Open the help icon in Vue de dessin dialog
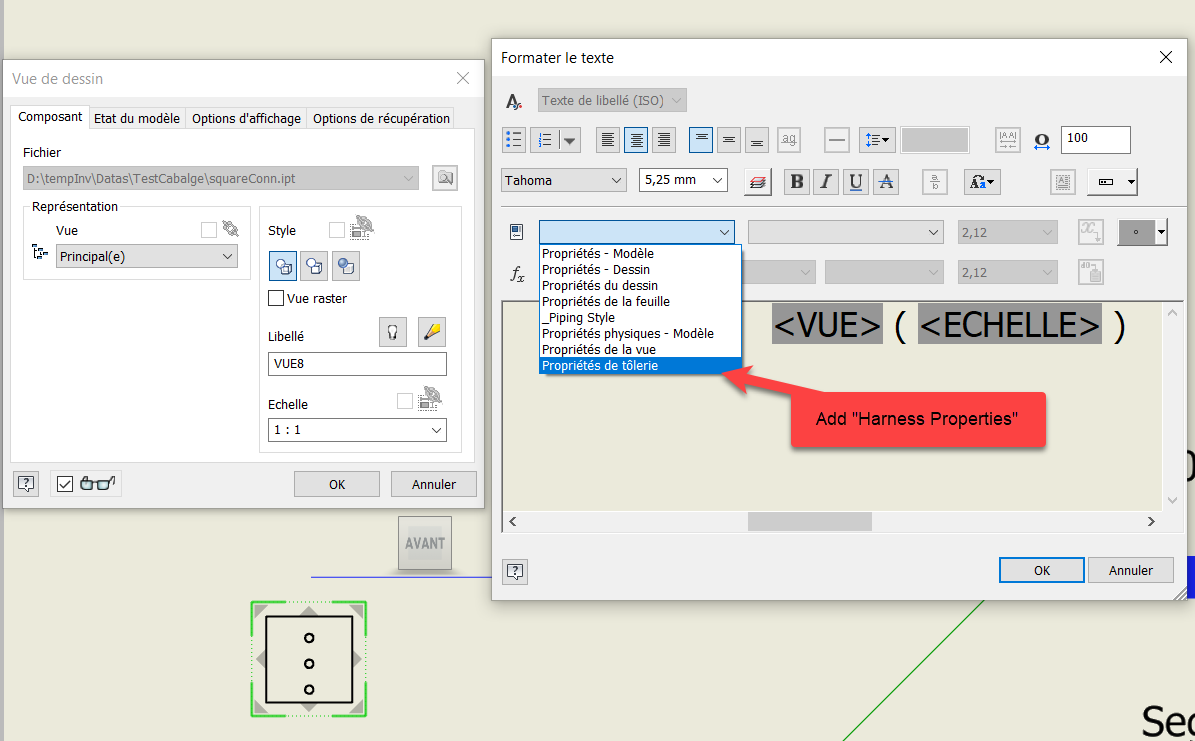The height and width of the screenshot is (741, 1195). tap(25, 484)
